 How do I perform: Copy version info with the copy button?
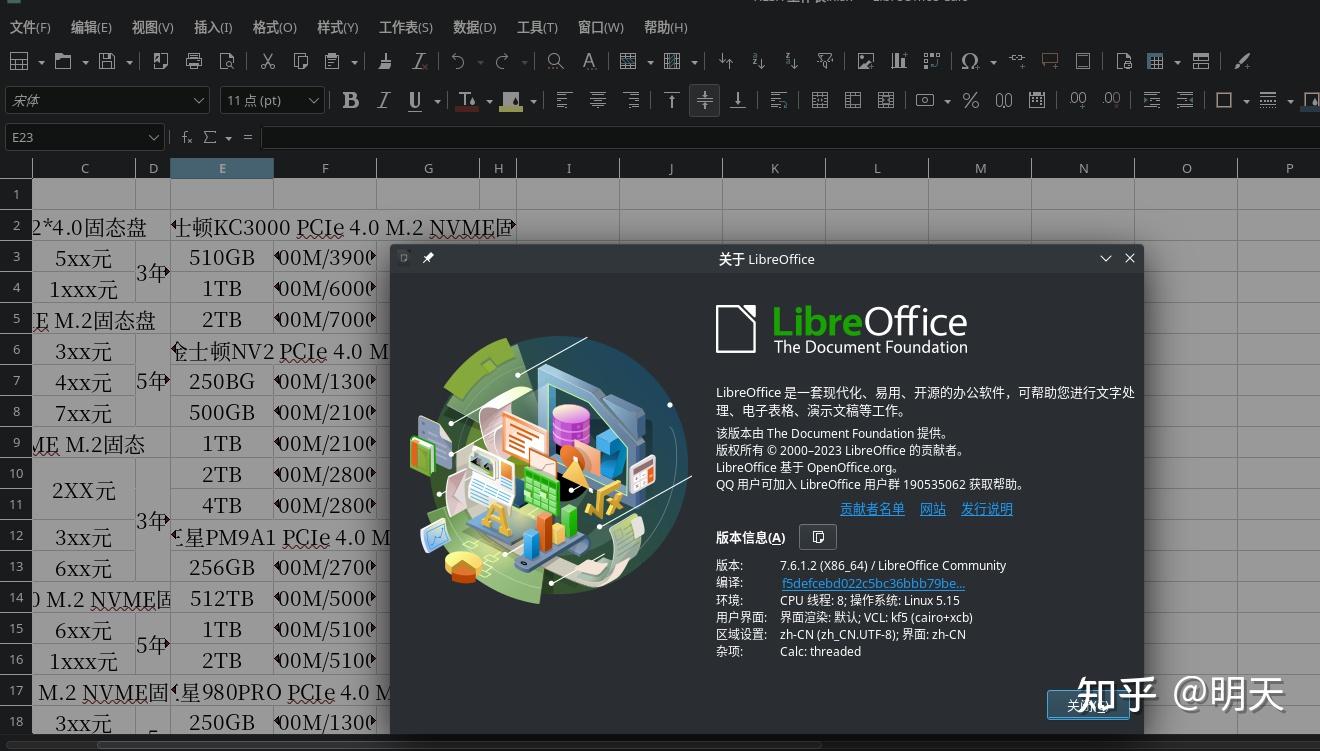pos(818,536)
